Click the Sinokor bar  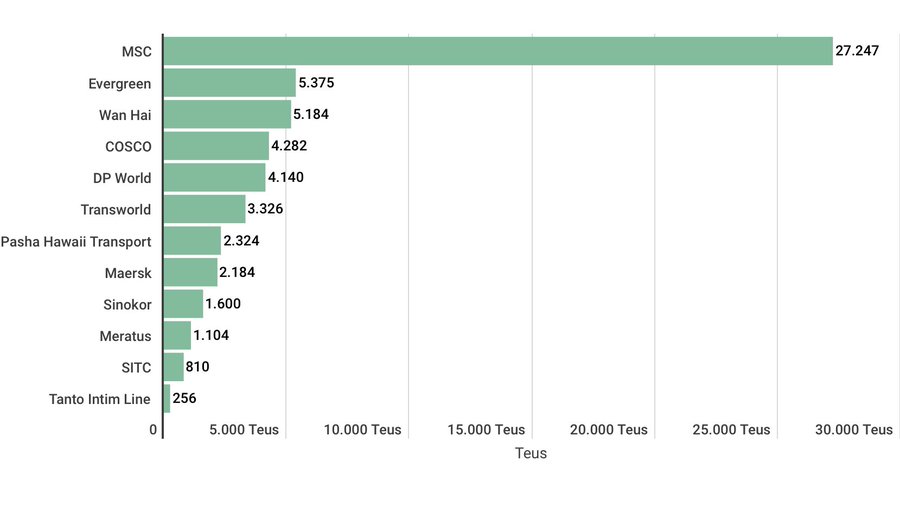pos(183,304)
